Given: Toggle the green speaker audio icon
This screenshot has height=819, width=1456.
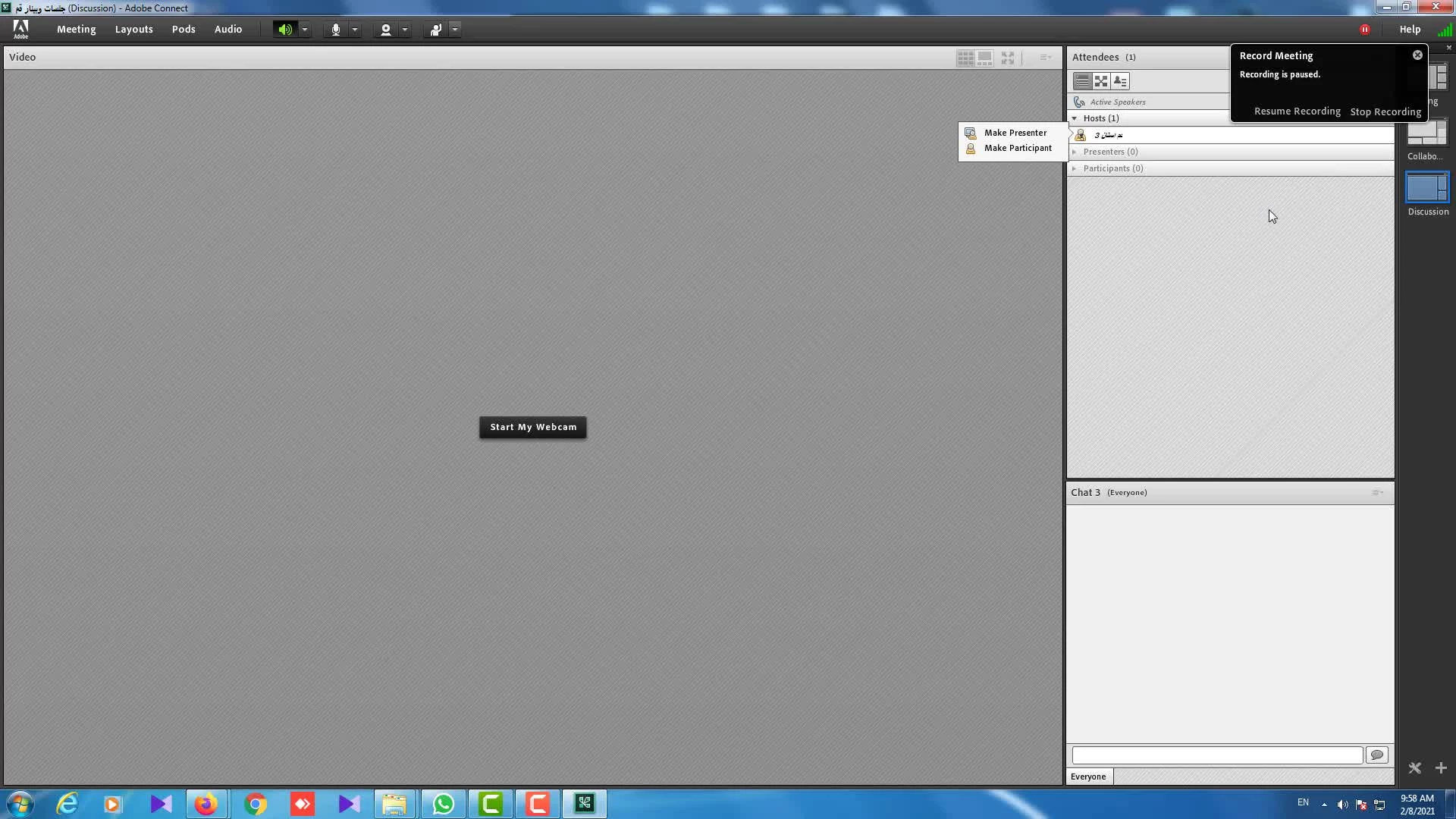Looking at the screenshot, I should coord(284,30).
